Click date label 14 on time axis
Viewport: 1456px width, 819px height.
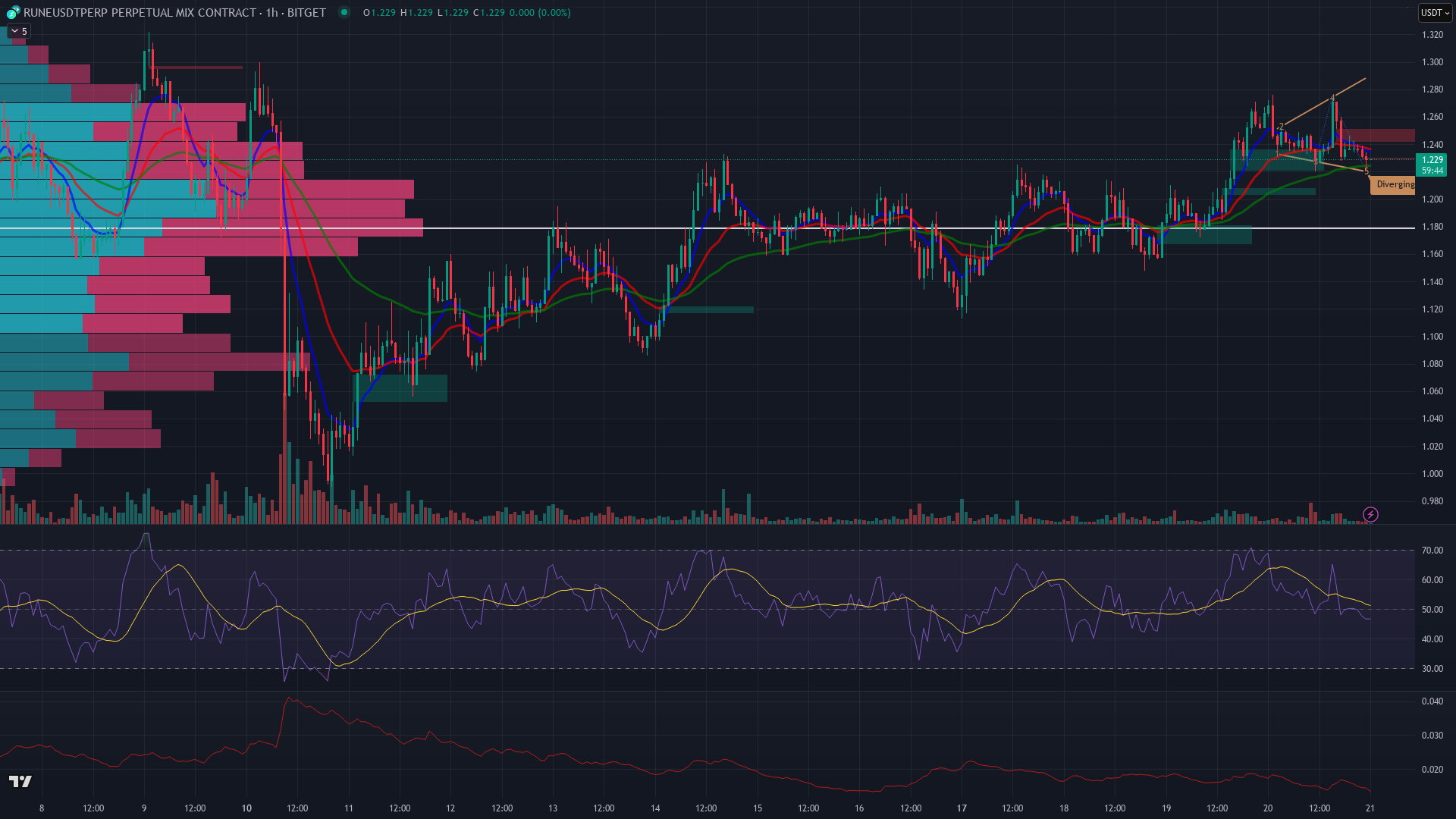[x=655, y=808]
